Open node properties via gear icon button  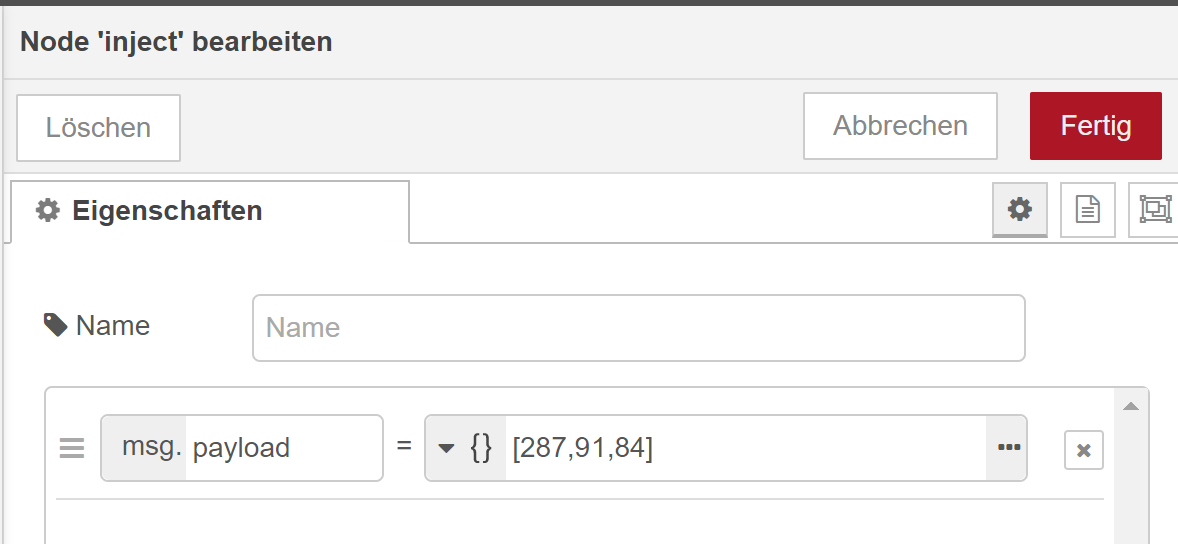(x=1019, y=210)
